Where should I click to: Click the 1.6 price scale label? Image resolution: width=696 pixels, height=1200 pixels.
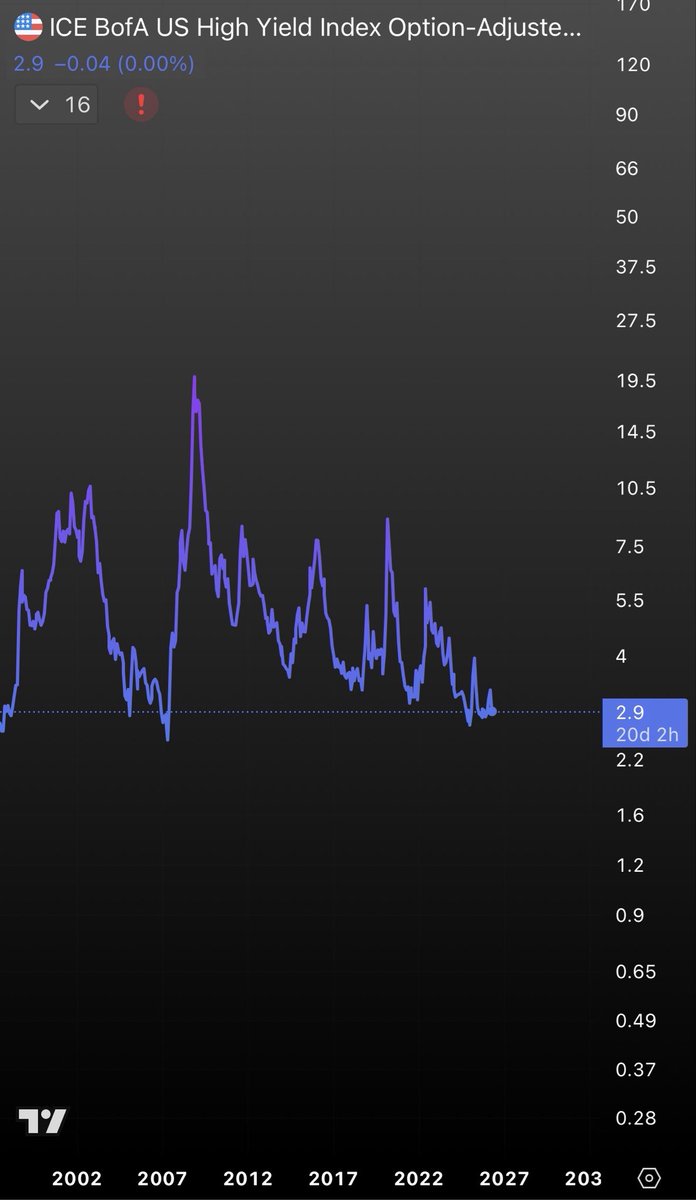(x=630, y=815)
